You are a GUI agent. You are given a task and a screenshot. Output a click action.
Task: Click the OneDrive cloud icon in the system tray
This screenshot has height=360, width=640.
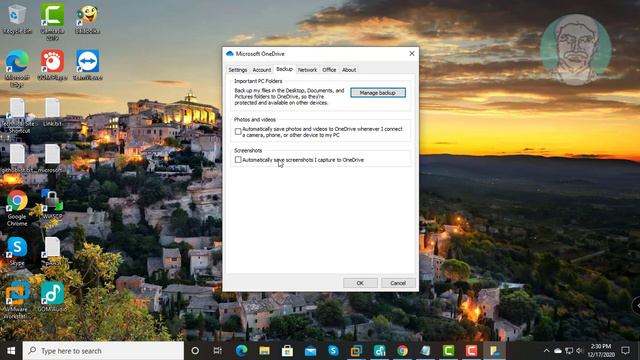click(x=558, y=351)
